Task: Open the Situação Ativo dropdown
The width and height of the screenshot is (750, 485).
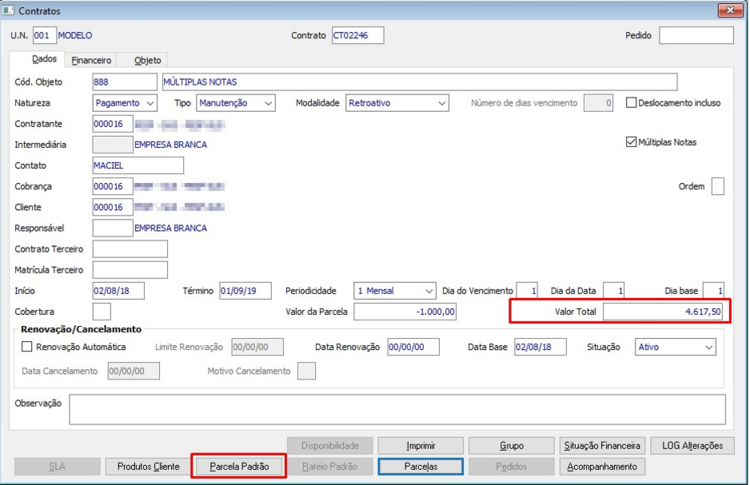Action: pyautogui.click(x=675, y=347)
